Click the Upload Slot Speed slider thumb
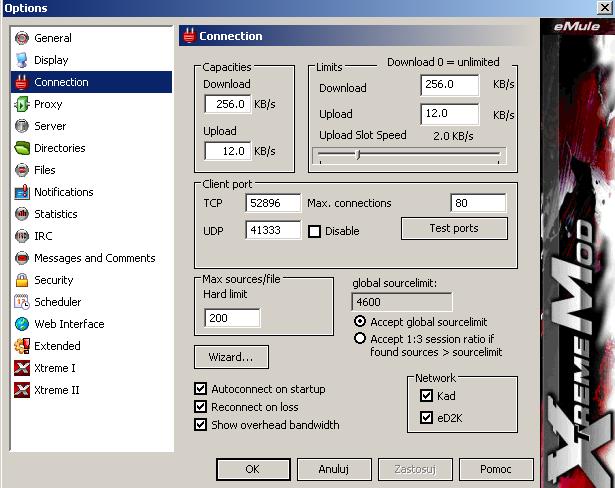The image size is (615, 488). 358,155
